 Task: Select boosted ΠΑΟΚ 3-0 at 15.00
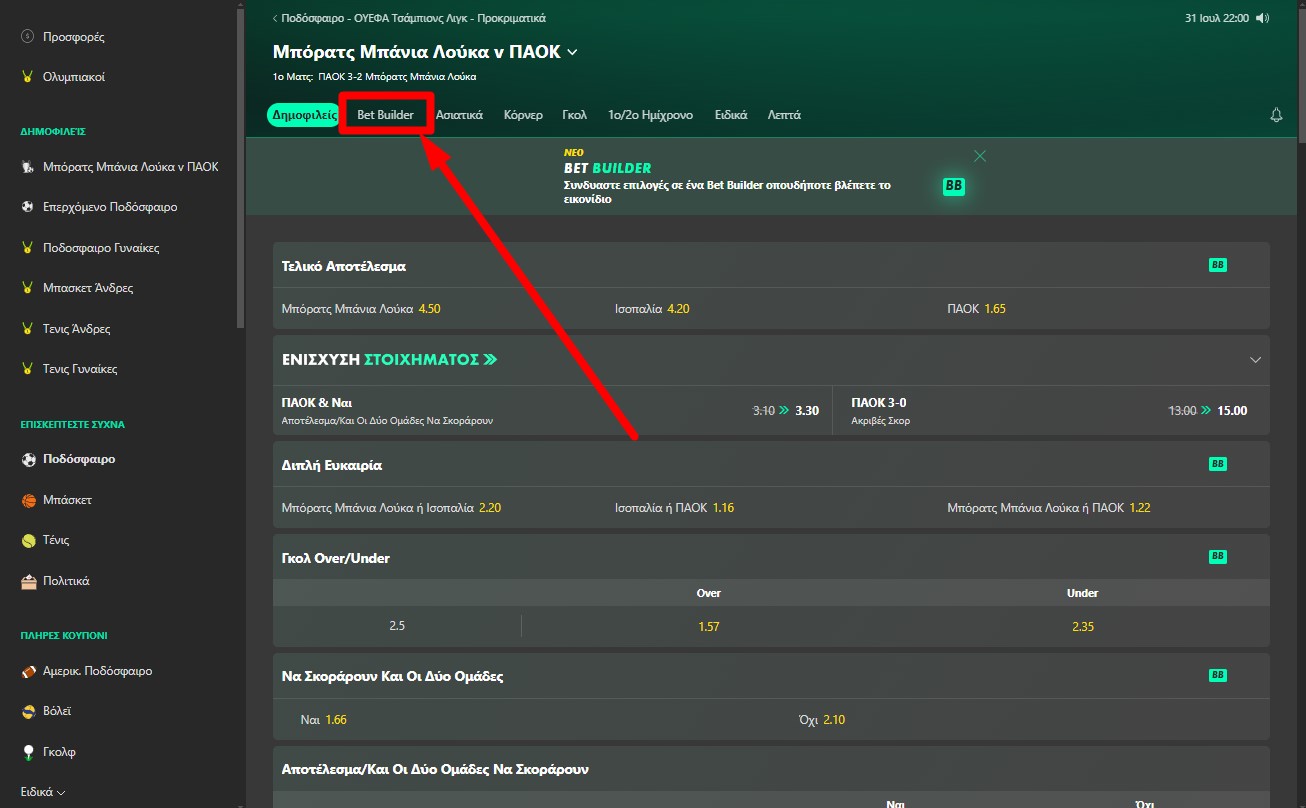(1051, 411)
